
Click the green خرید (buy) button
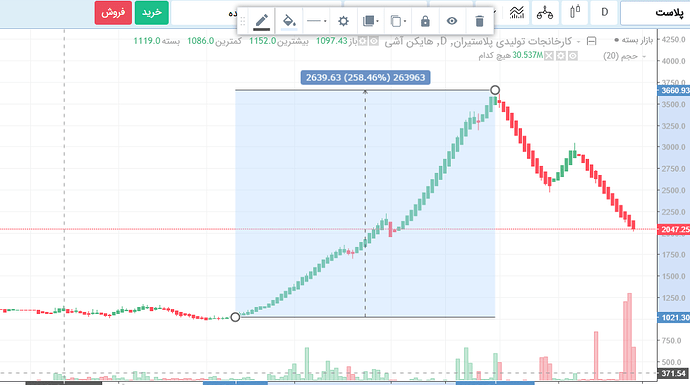point(152,13)
